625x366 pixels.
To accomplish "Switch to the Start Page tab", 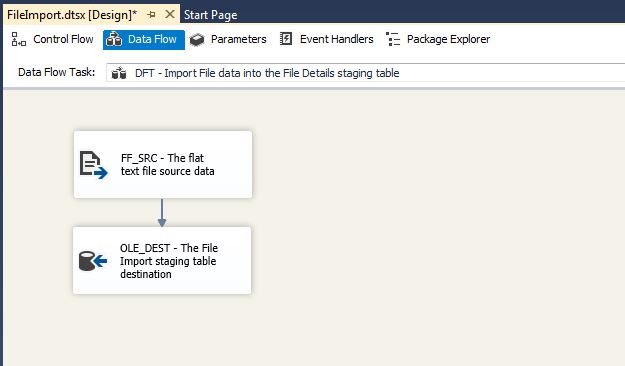I will click(210, 15).
